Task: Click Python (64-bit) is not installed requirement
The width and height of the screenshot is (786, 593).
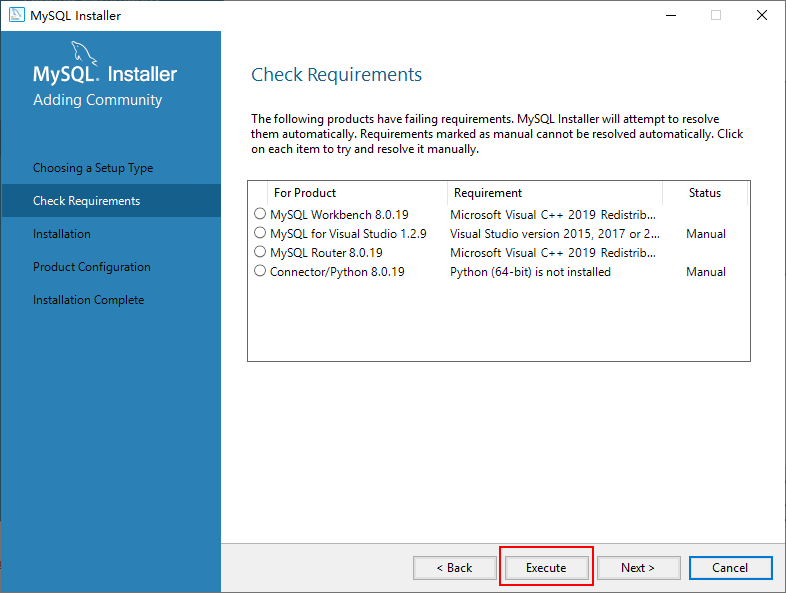Action: (530, 272)
